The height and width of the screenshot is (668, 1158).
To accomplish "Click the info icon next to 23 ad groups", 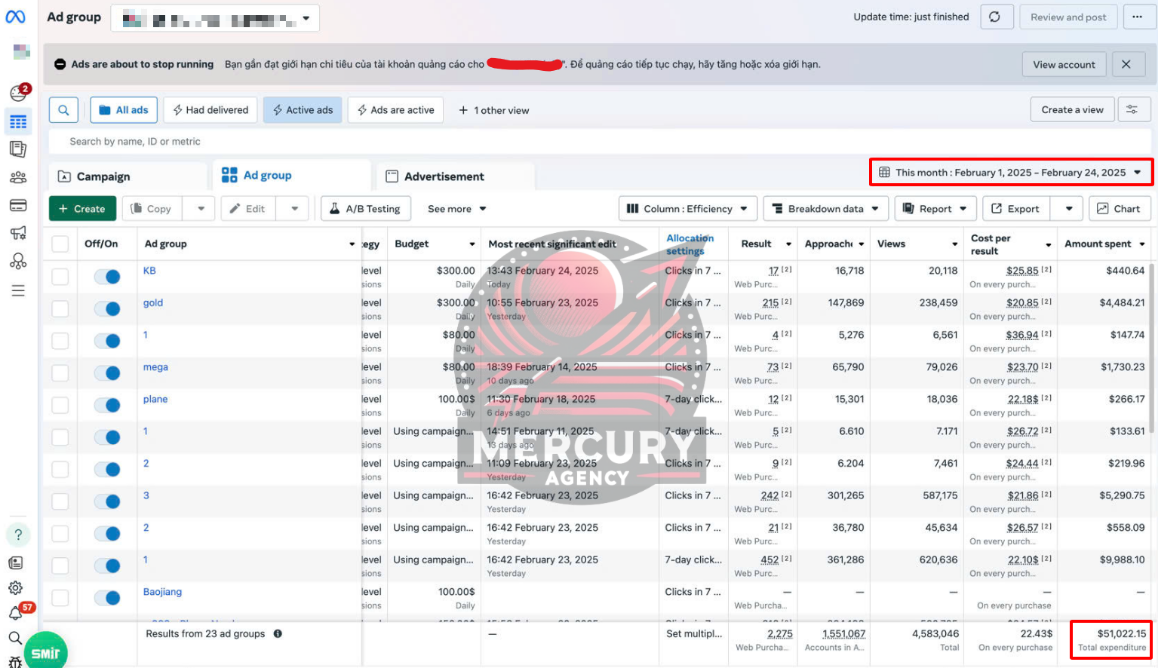I will (x=278, y=633).
